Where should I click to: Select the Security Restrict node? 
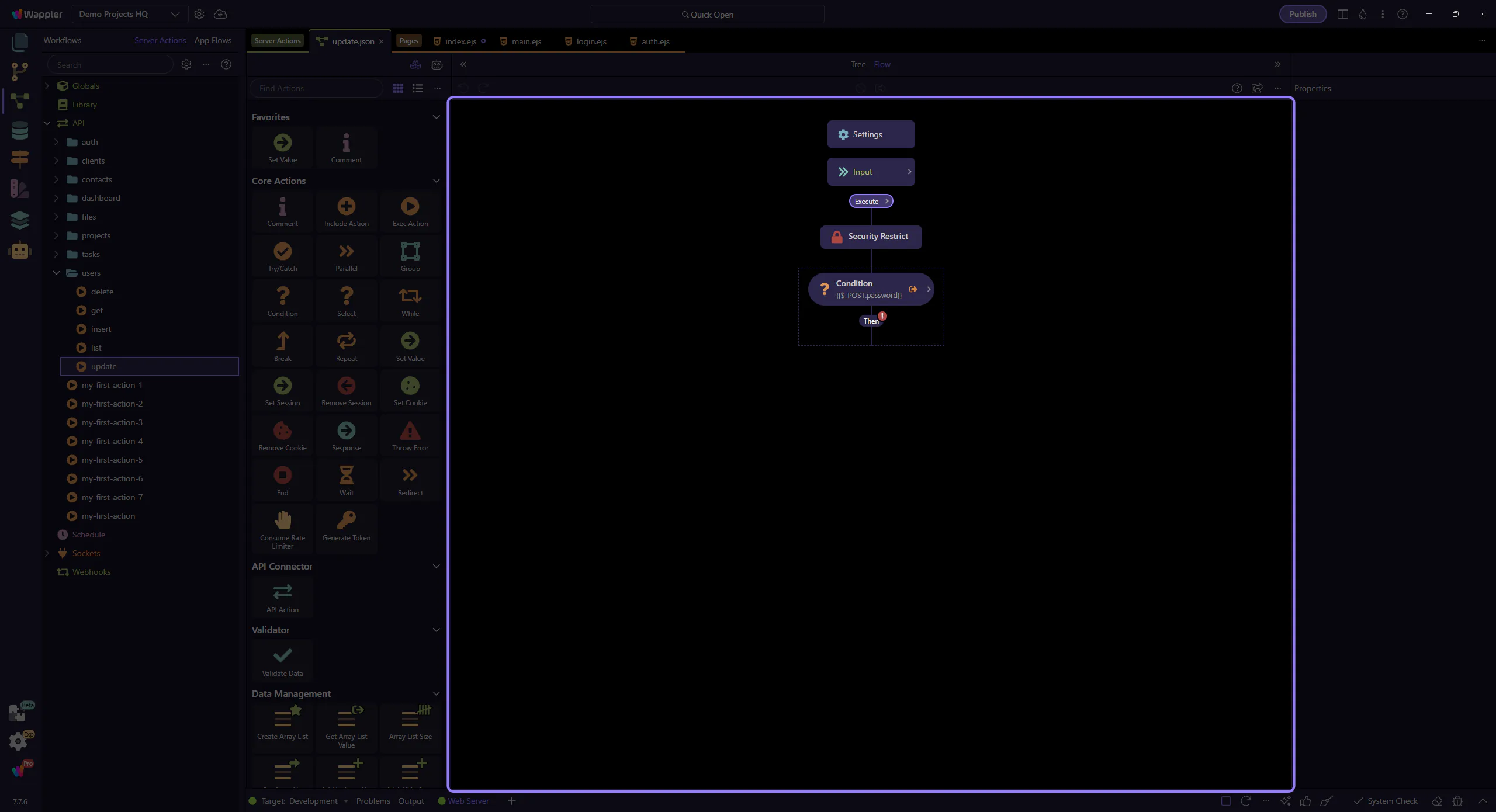click(x=870, y=237)
